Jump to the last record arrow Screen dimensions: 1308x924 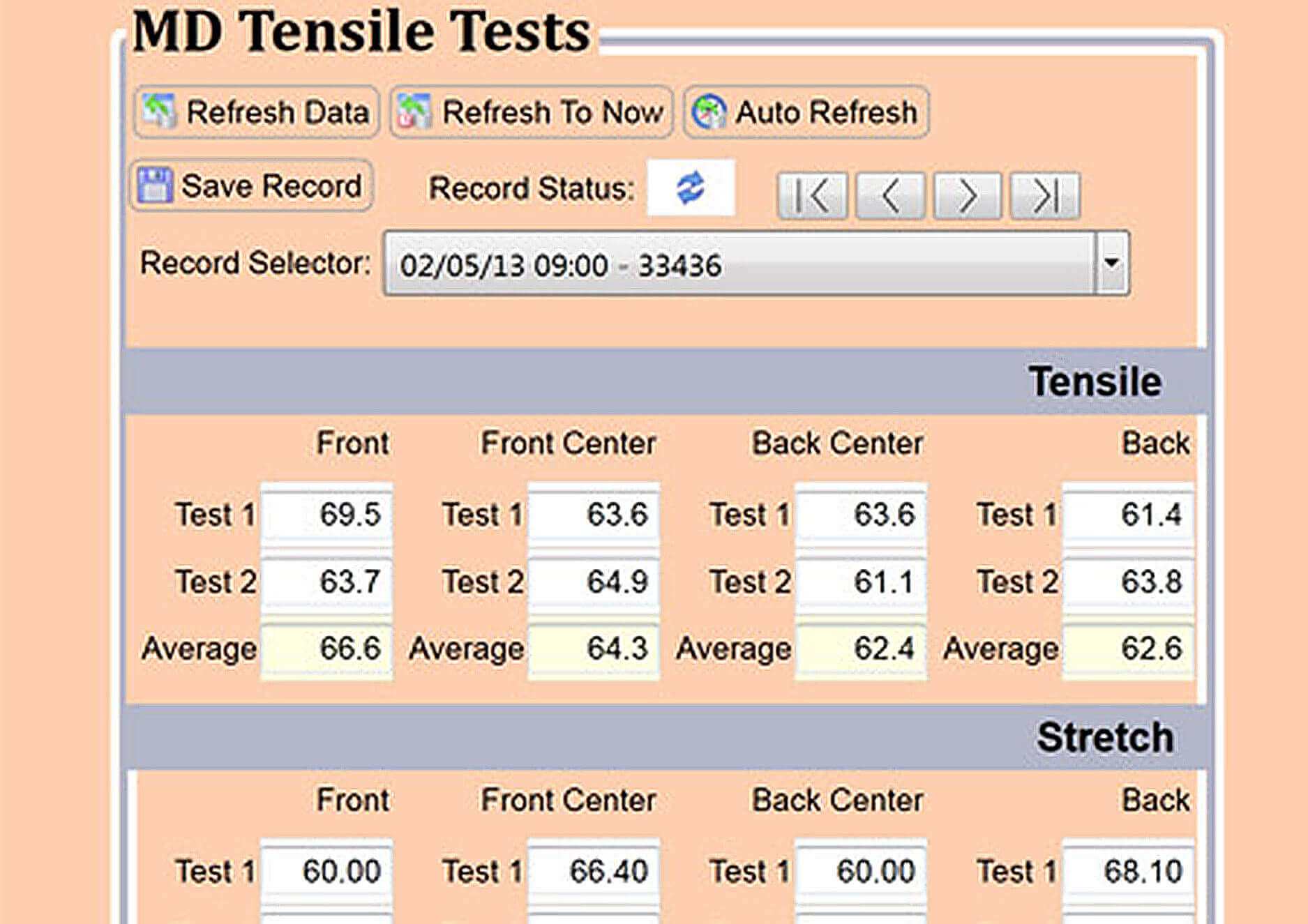click(x=1045, y=196)
